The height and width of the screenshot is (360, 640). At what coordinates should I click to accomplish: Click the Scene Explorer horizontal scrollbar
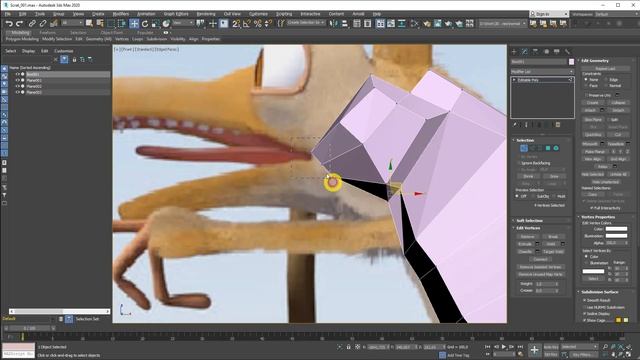click(60, 311)
